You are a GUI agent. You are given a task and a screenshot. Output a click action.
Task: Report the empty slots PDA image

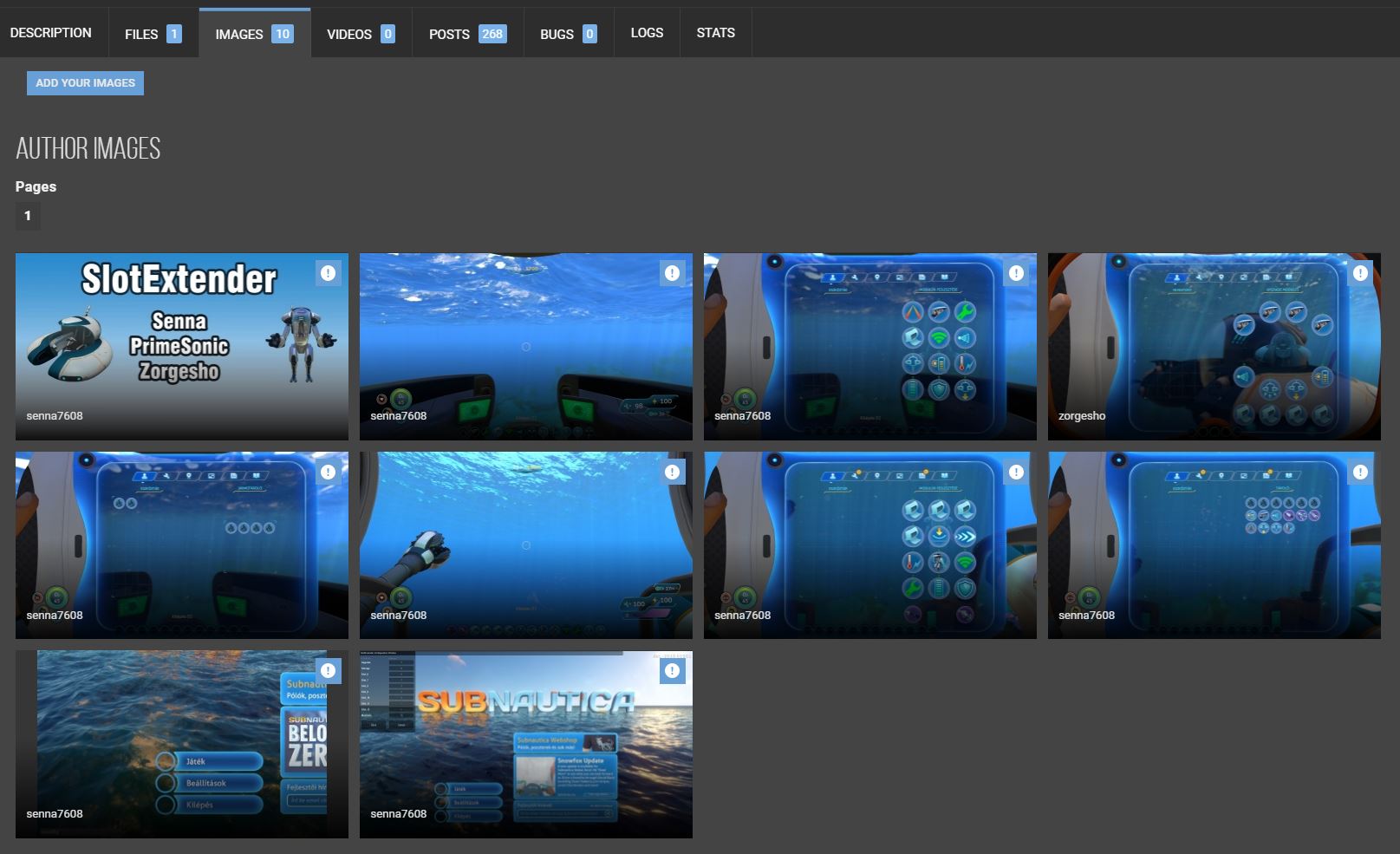[x=328, y=472]
